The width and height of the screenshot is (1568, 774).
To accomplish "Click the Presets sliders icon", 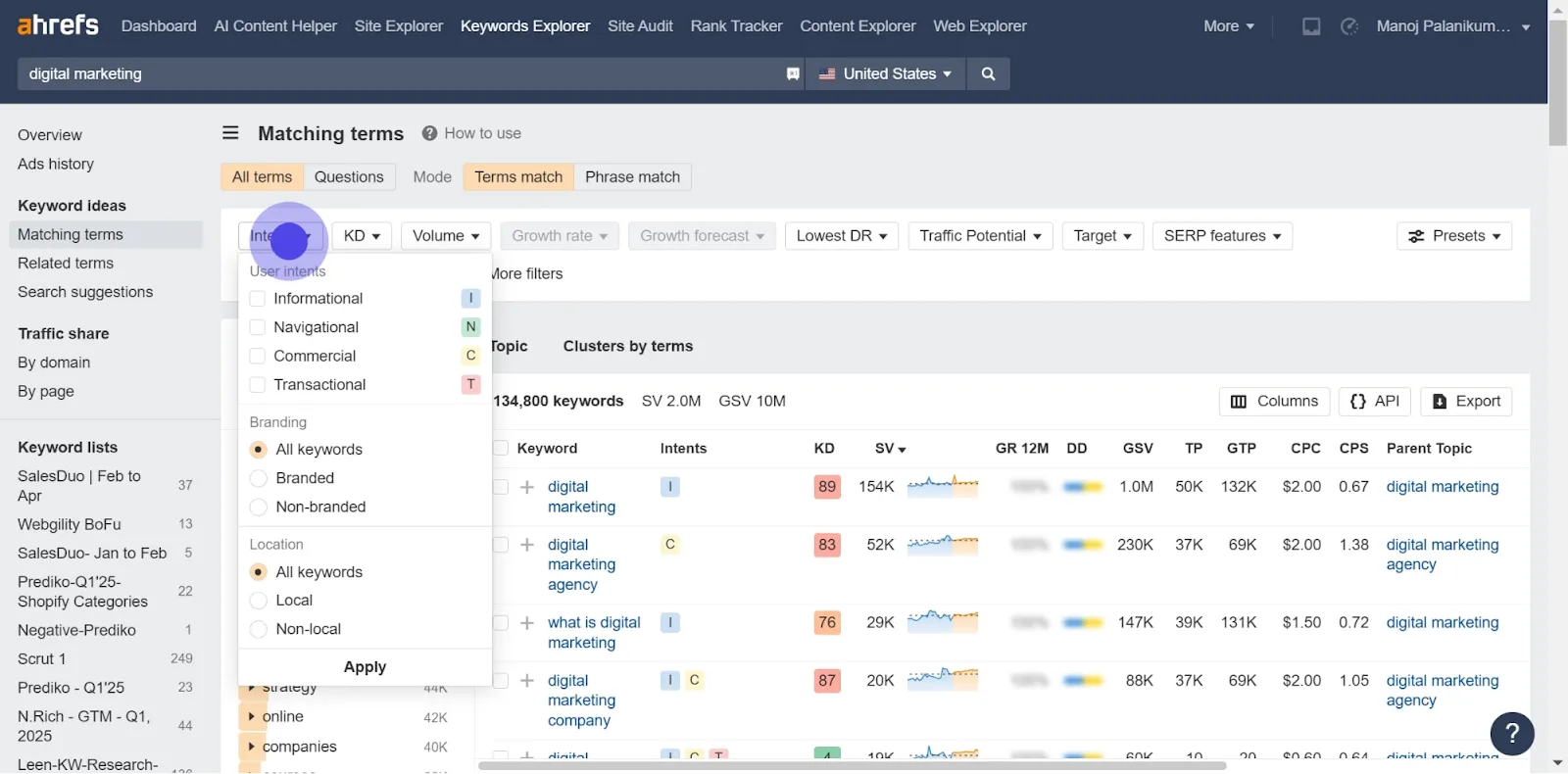I will click(1416, 236).
